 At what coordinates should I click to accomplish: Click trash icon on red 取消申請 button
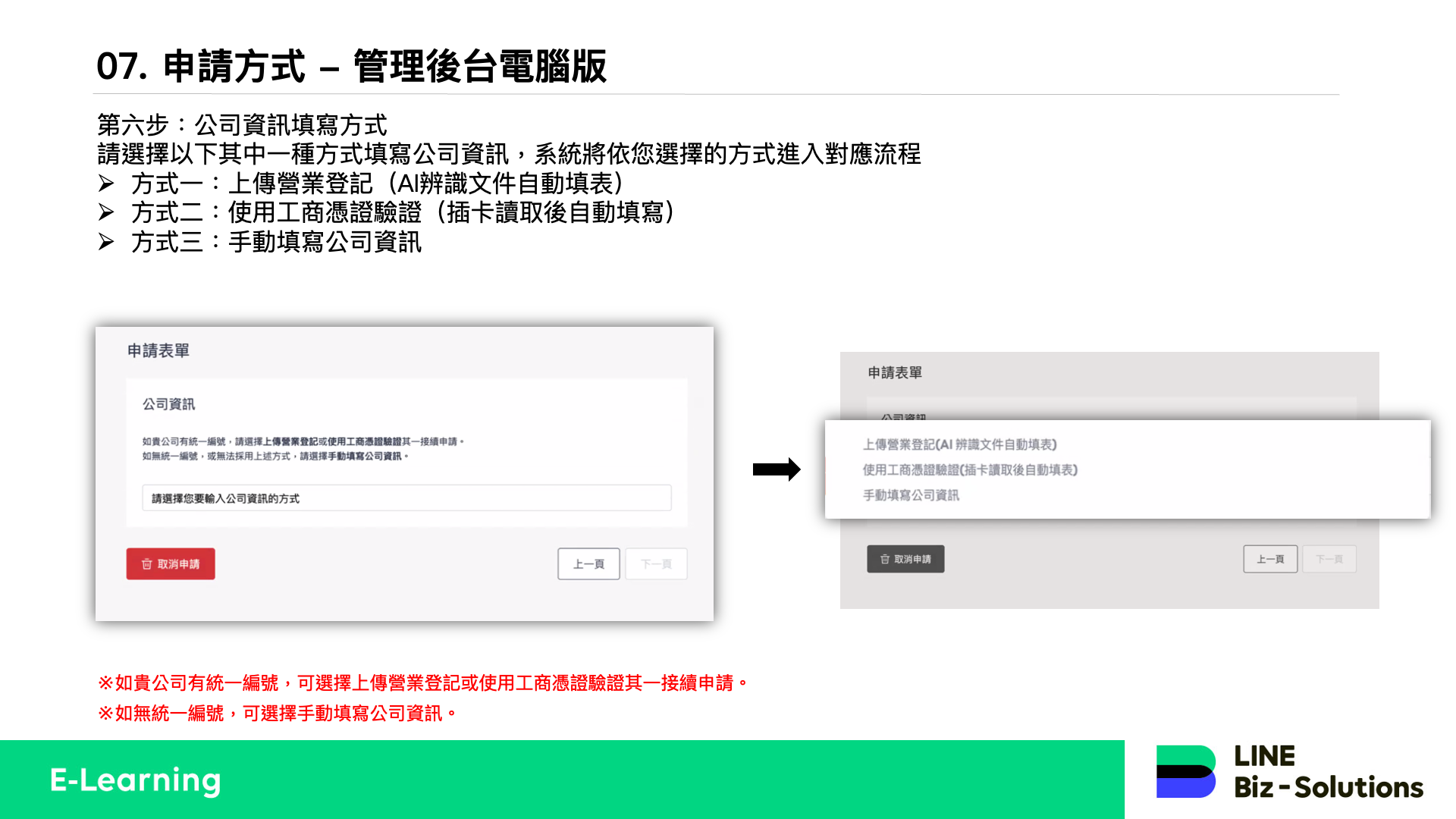click(x=147, y=564)
